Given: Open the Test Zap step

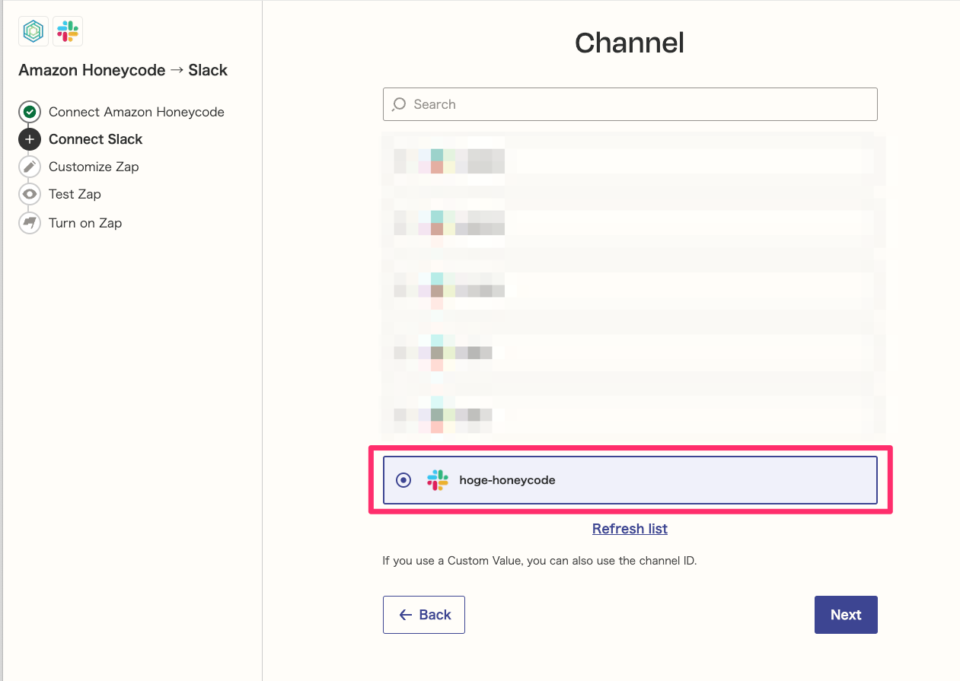Looking at the screenshot, I should [x=74, y=194].
